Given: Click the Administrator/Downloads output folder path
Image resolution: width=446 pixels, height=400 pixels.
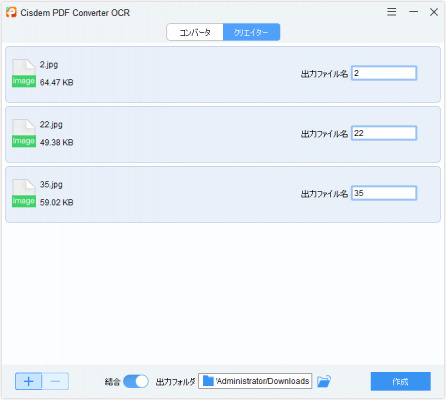Looking at the screenshot, I should click(255, 381).
